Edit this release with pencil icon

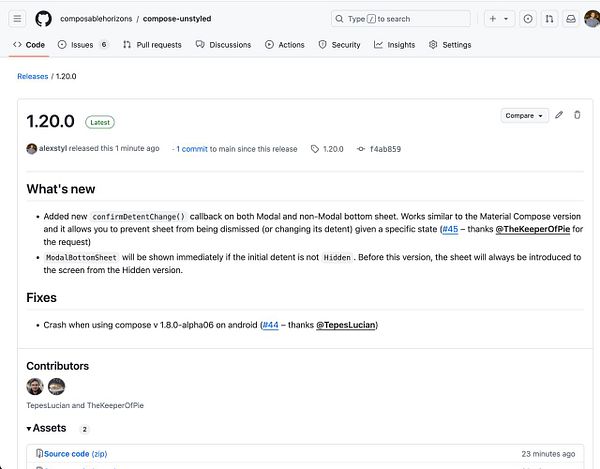point(559,115)
